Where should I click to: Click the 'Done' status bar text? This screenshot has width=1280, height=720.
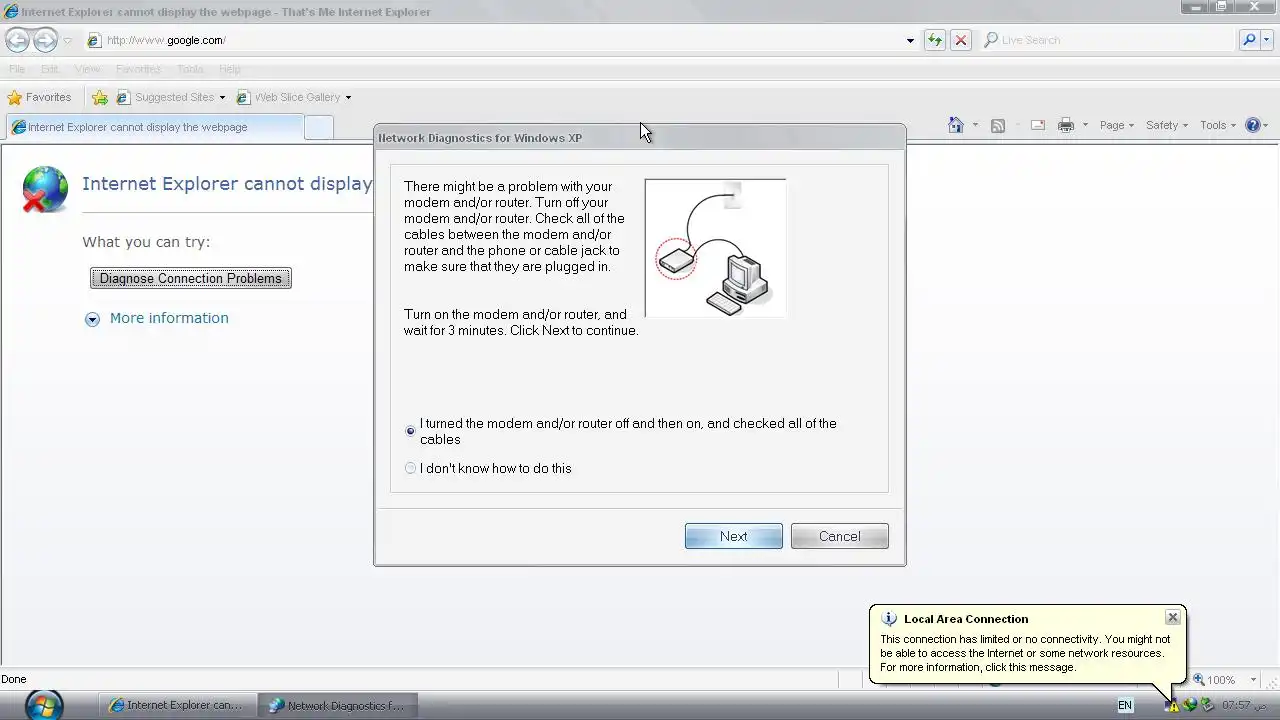14,679
